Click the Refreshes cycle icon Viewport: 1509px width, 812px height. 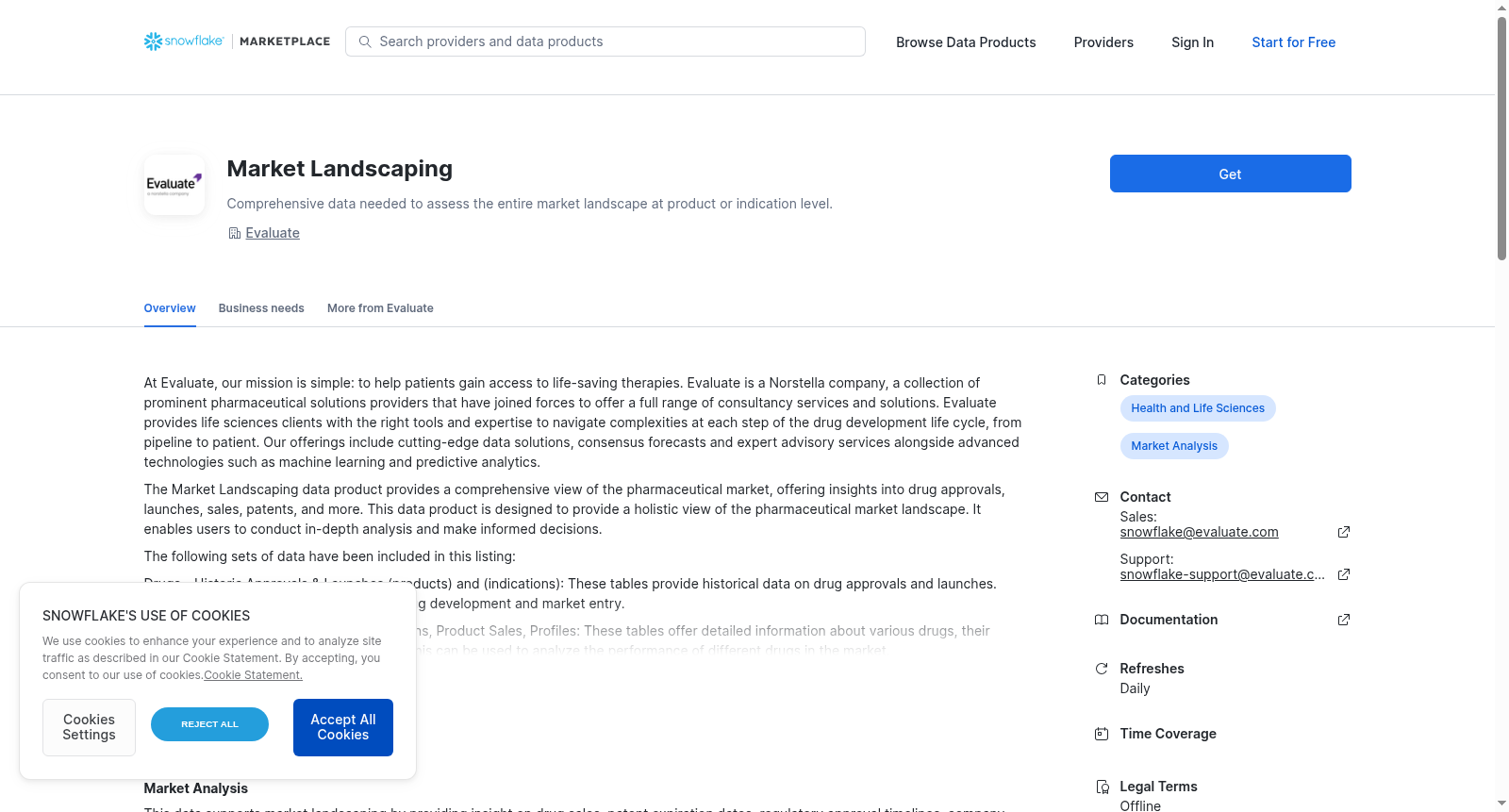click(1101, 669)
